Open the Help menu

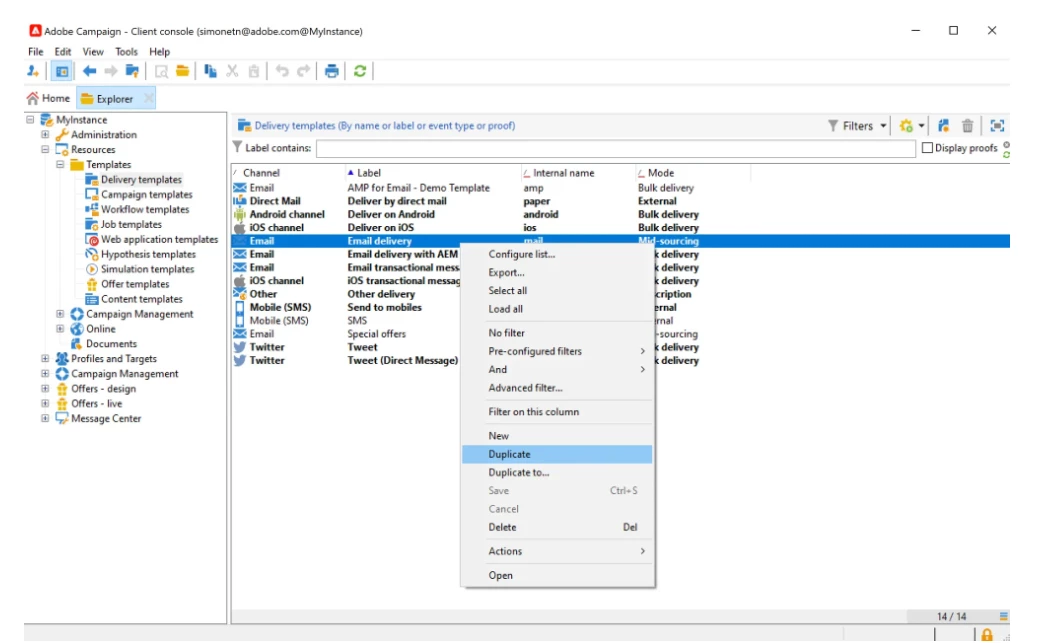tap(159, 51)
